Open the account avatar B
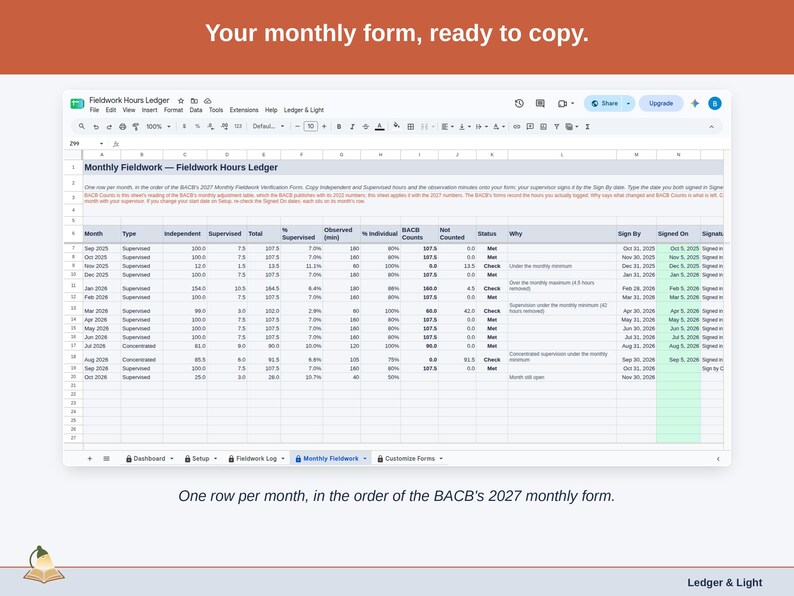 714,103
